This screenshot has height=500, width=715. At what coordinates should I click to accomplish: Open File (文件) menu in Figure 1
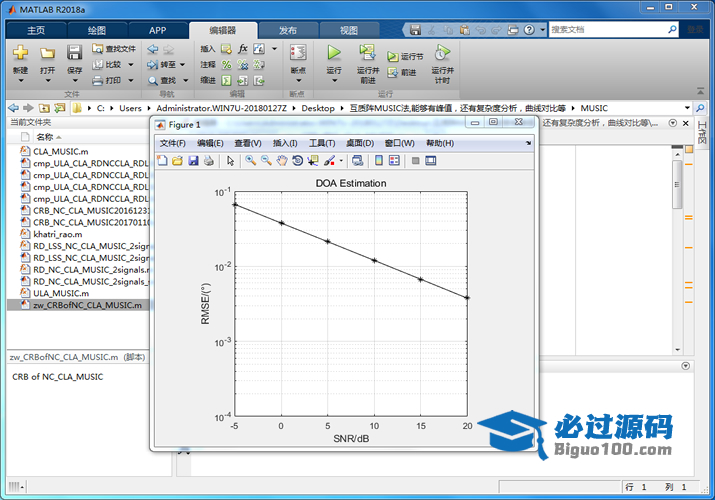click(x=172, y=143)
